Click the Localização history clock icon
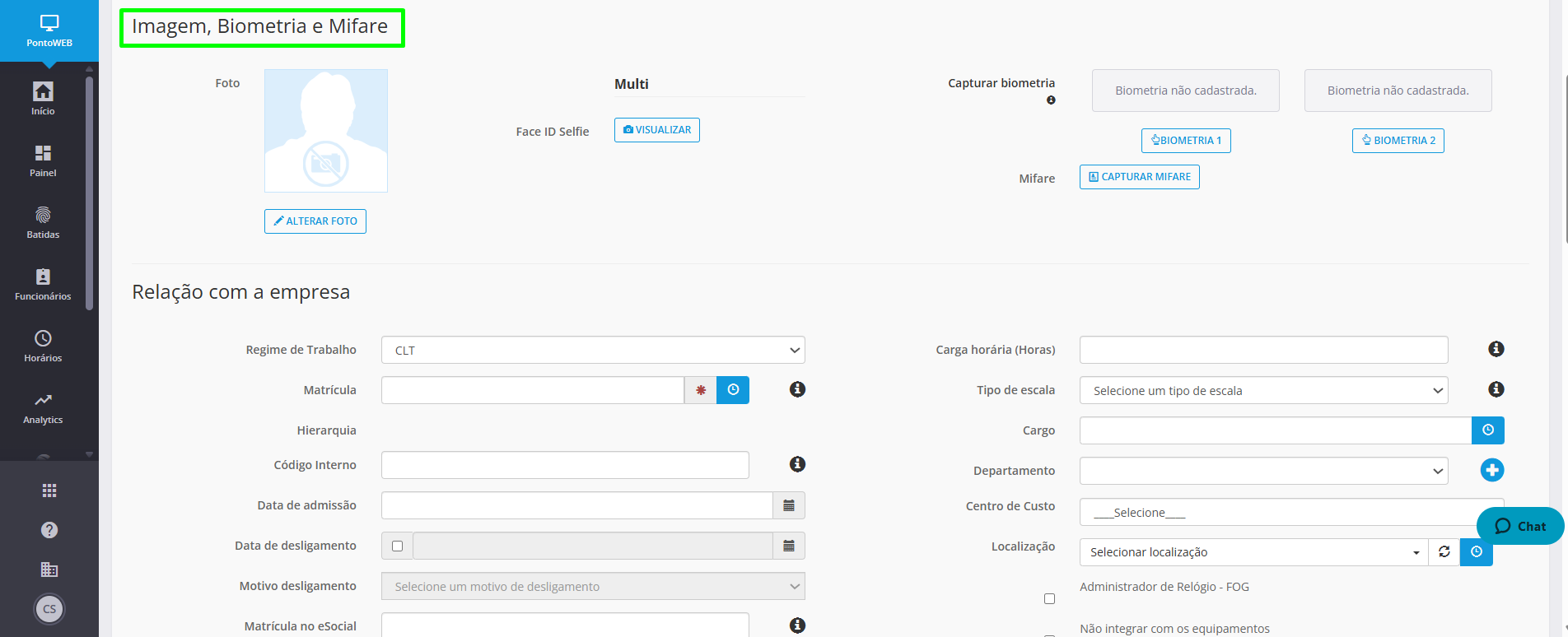The height and width of the screenshot is (637, 1568). tap(1477, 552)
